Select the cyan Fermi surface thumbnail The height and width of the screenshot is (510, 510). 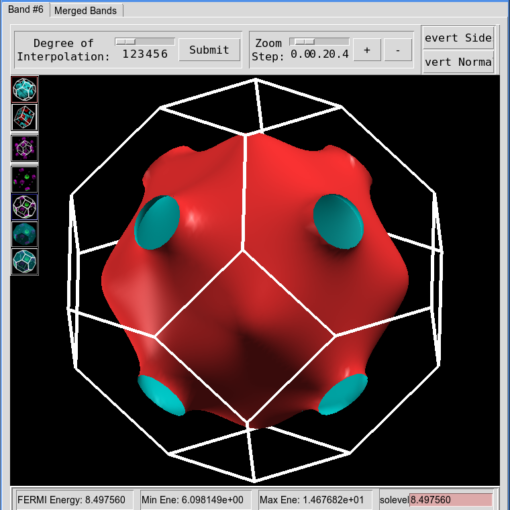[x=25, y=89]
